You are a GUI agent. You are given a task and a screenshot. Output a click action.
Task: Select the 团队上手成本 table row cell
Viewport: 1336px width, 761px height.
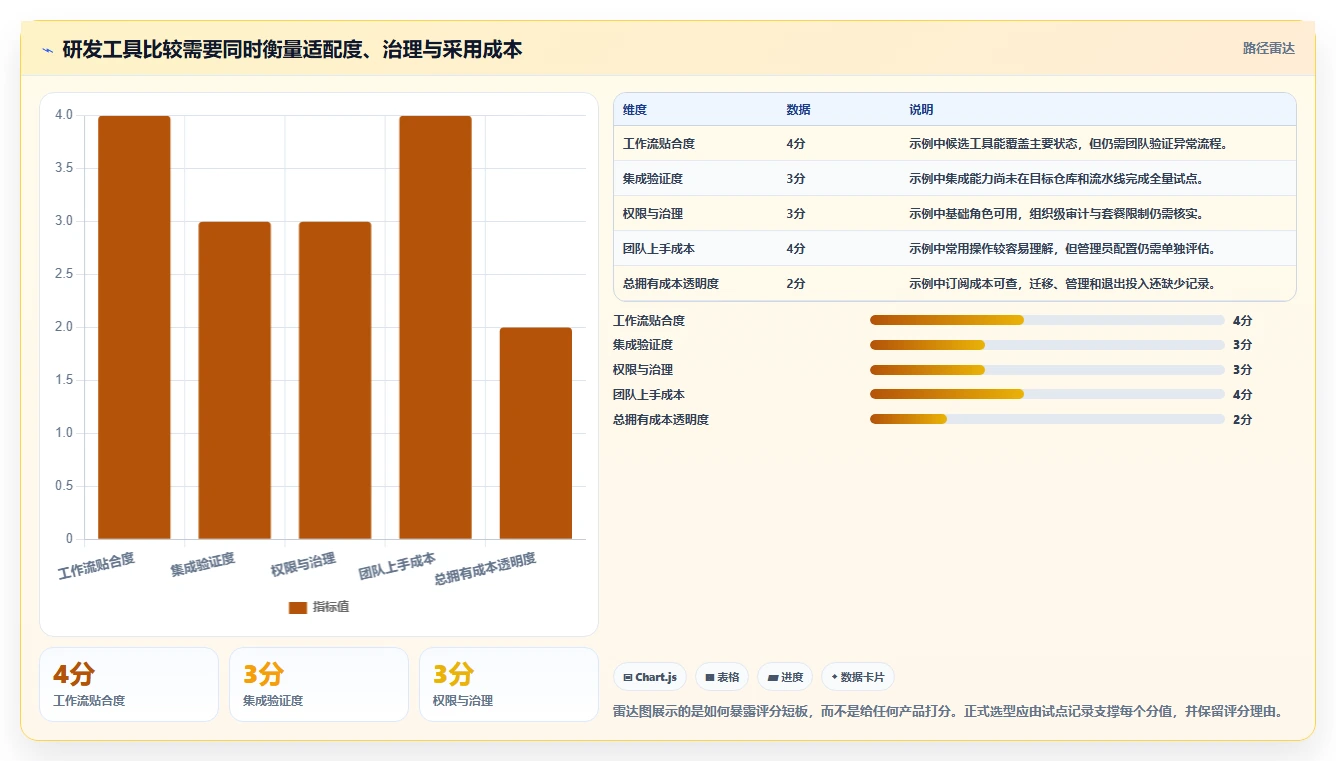pyautogui.click(x=659, y=249)
